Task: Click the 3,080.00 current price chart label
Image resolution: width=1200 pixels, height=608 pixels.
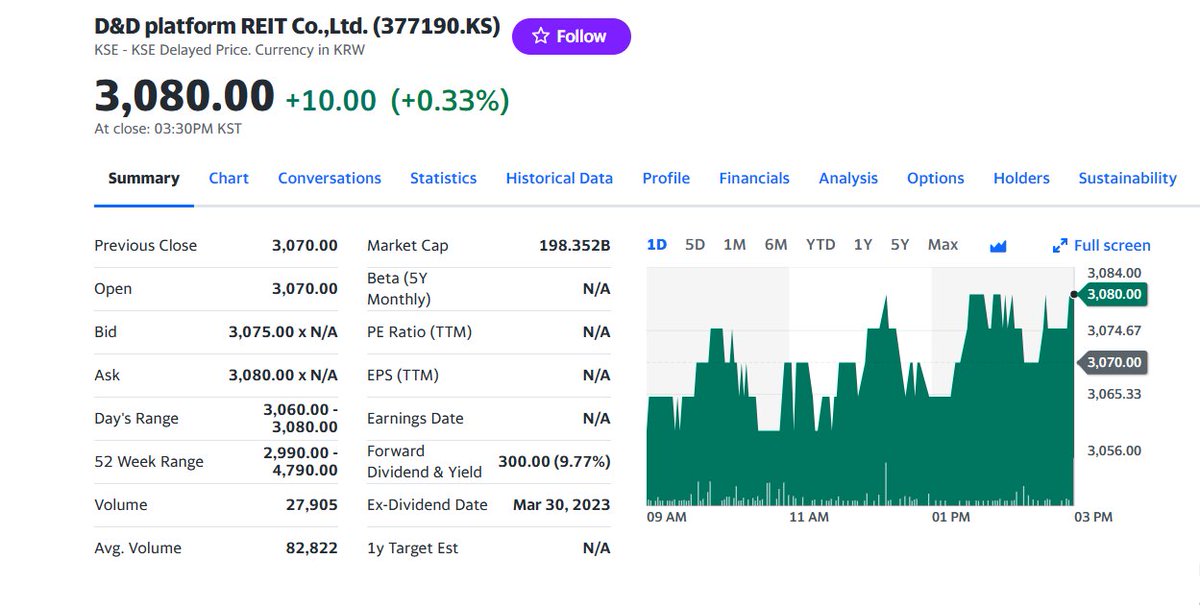Action: [x=1113, y=294]
